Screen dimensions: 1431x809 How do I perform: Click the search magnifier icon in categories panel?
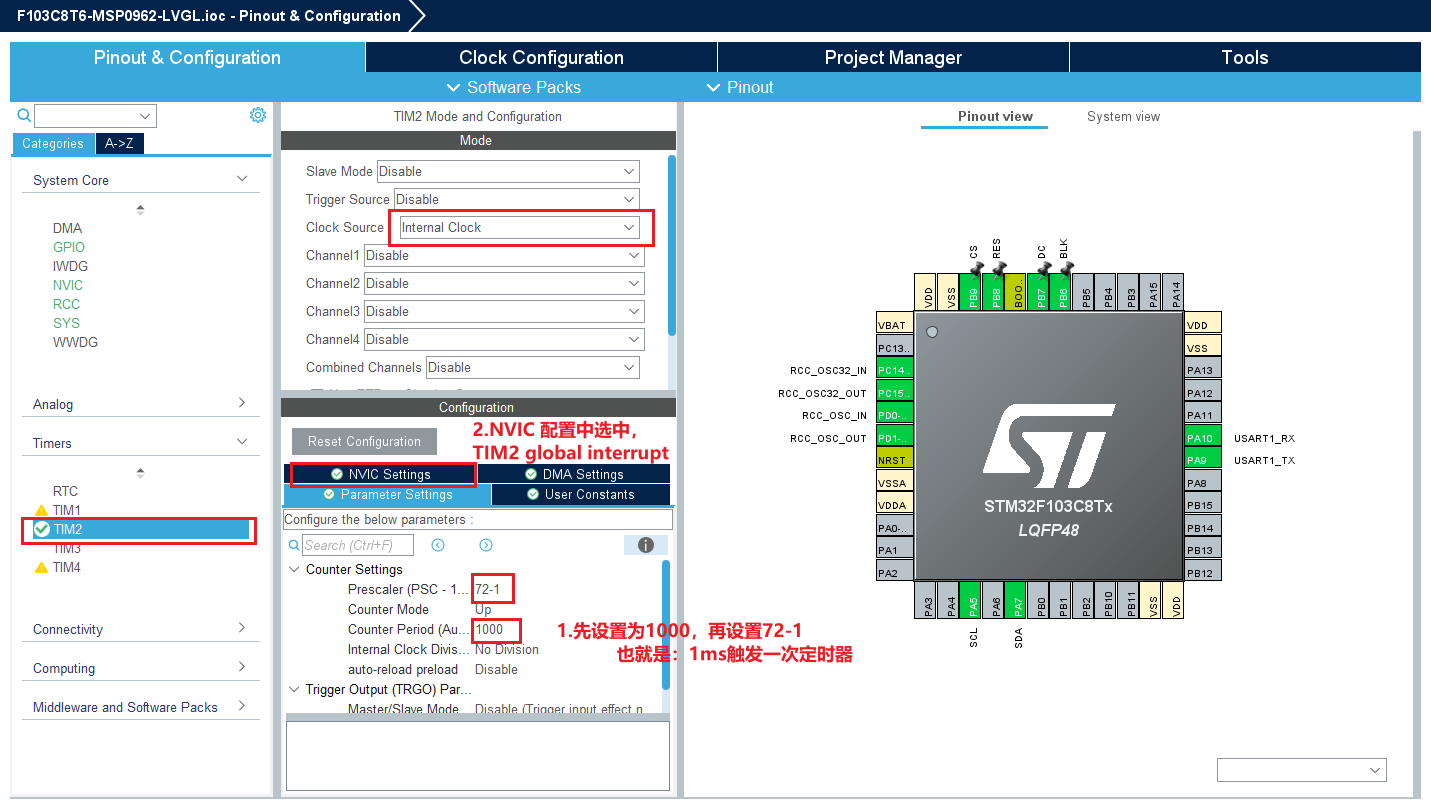tap(24, 116)
